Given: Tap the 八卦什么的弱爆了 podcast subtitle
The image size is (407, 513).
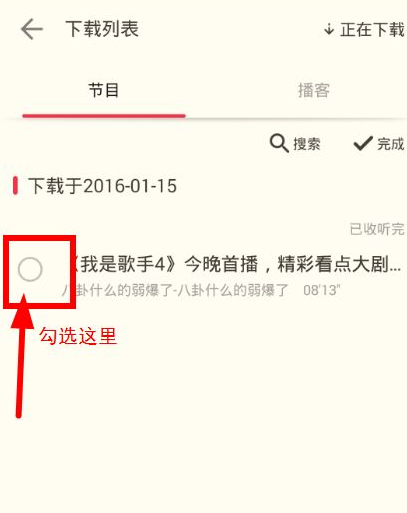Looking at the screenshot, I should (175, 290).
